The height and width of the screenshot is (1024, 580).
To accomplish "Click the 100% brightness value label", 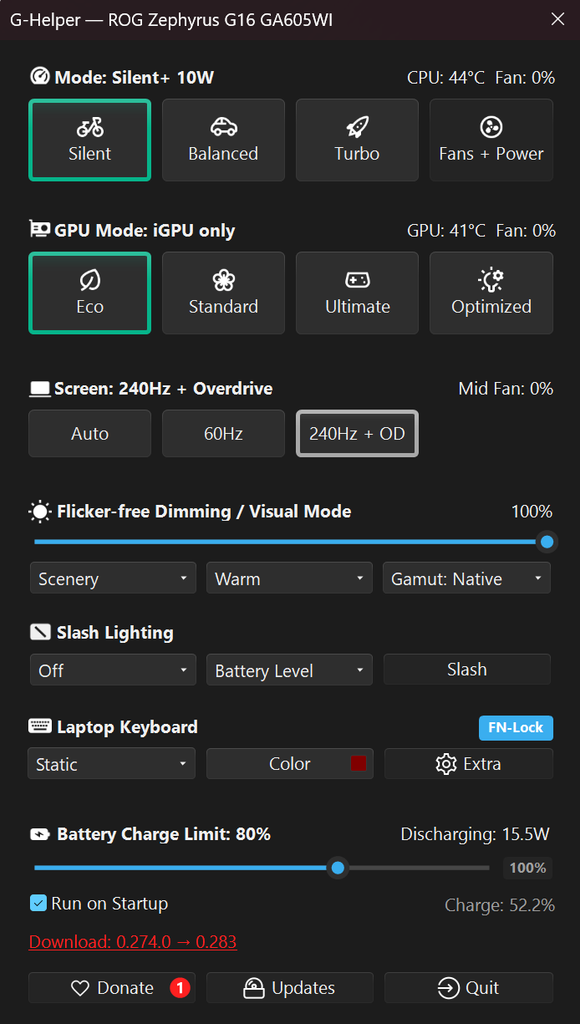I will coord(532,511).
